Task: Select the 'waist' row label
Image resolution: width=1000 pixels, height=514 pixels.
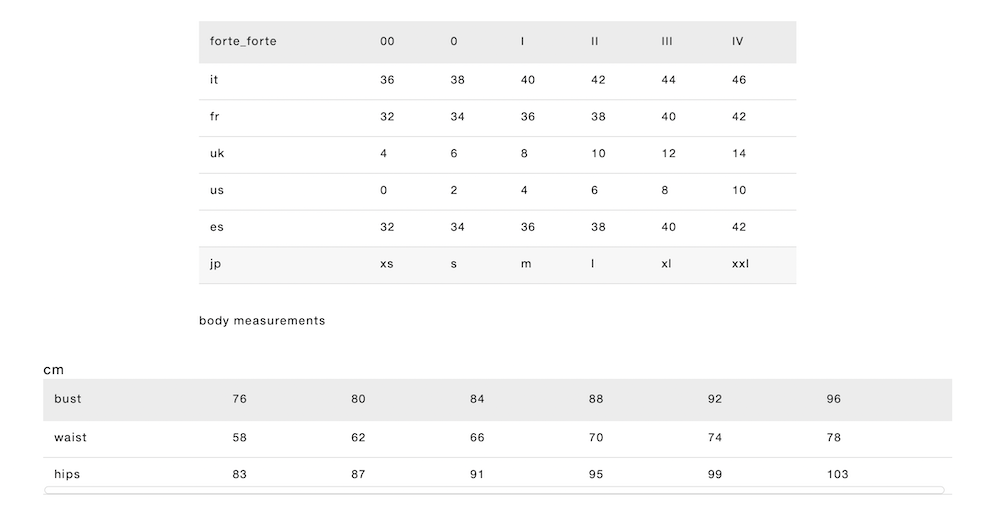Action: [x=70, y=437]
